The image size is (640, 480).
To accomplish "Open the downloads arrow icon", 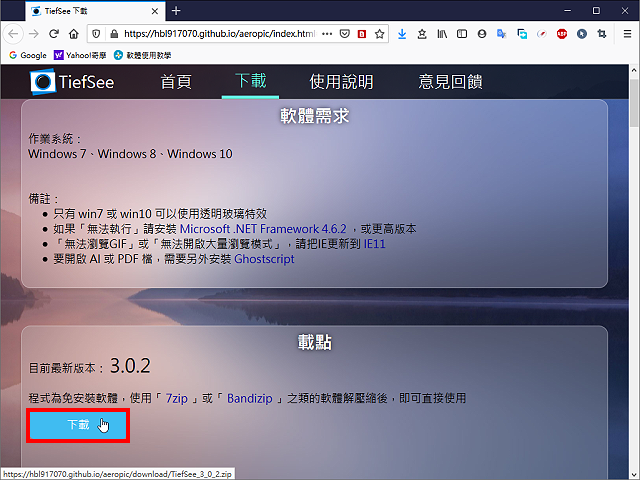I will [402, 34].
